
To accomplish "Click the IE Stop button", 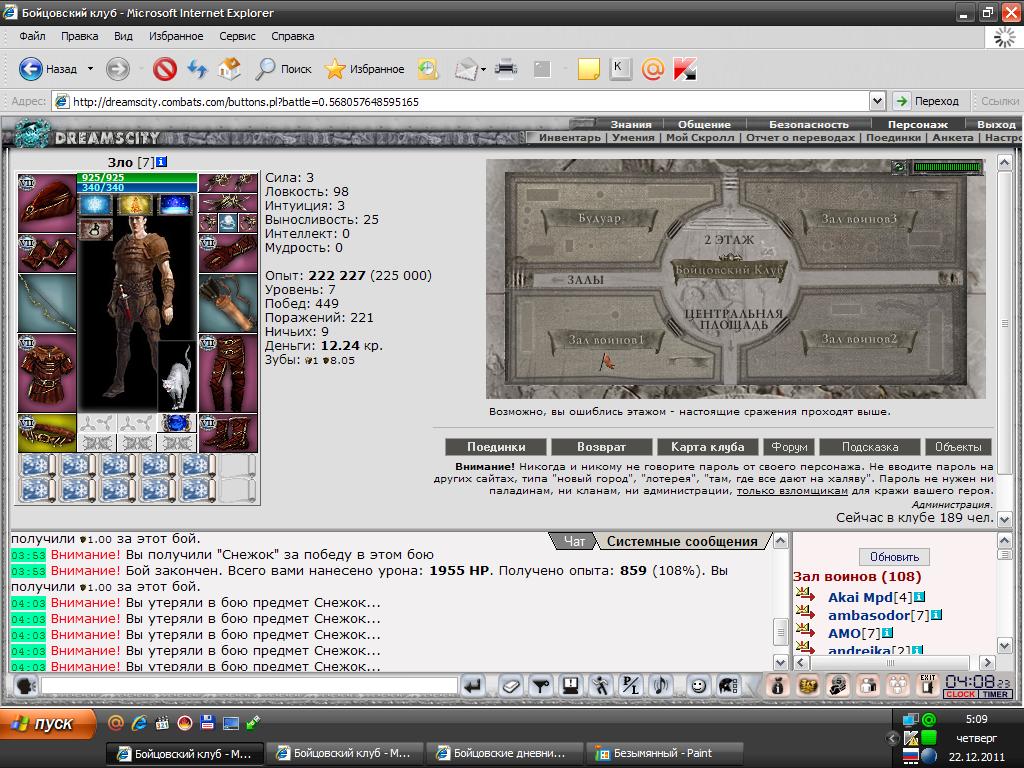I will [164, 69].
